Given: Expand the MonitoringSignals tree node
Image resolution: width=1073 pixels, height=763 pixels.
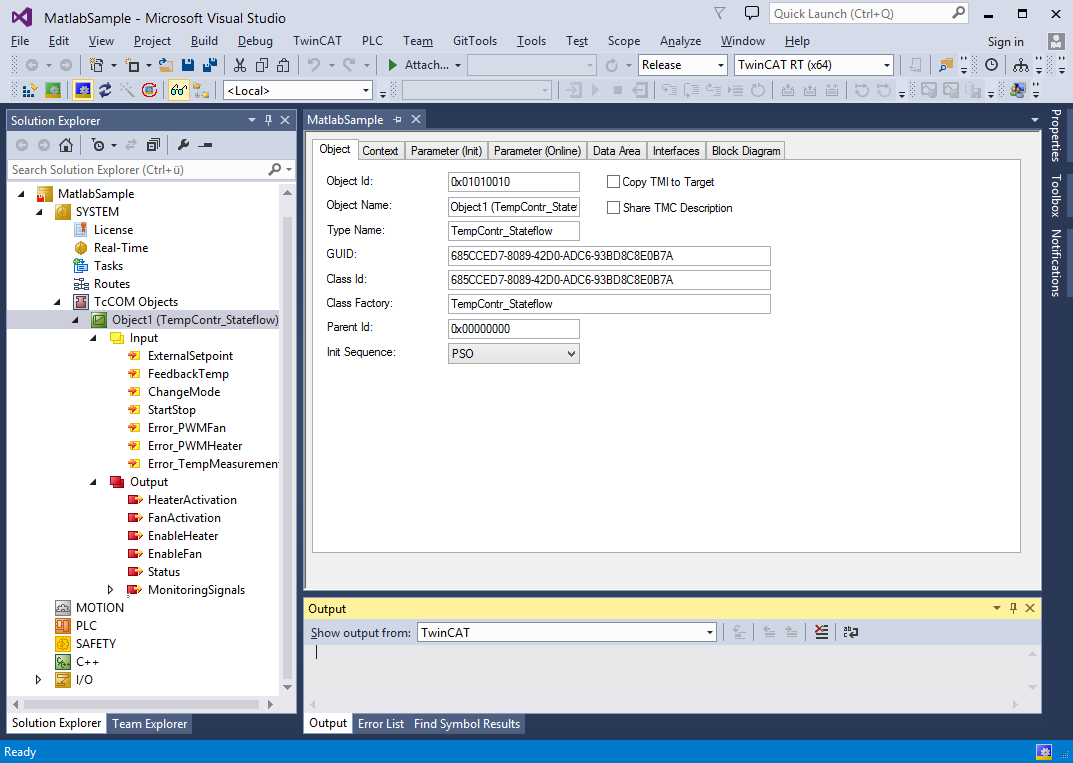Looking at the screenshot, I should pos(110,590).
